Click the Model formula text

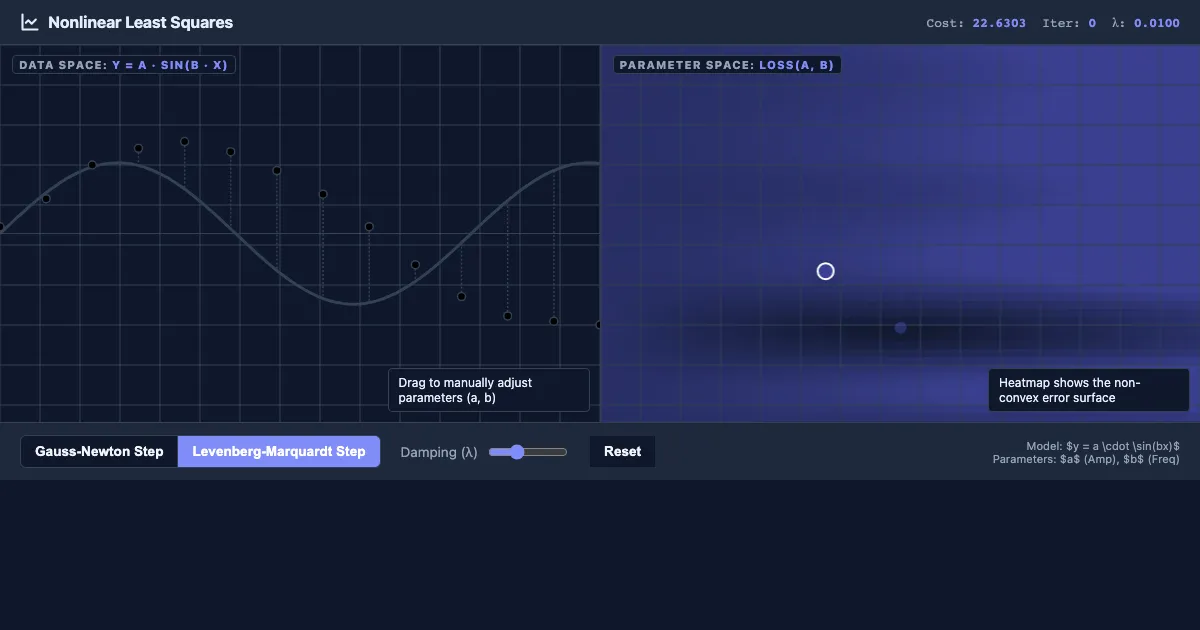coord(1103,446)
